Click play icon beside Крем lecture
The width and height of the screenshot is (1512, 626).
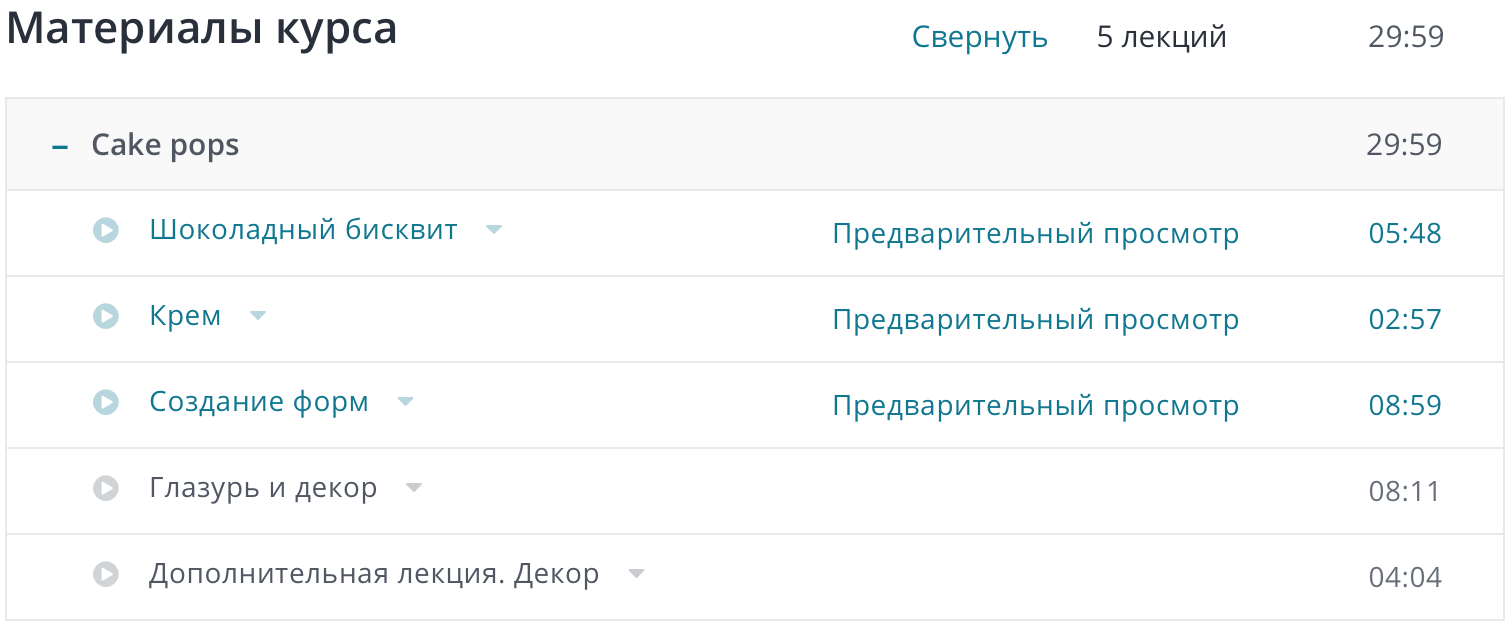pyautogui.click(x=105, y=317)
